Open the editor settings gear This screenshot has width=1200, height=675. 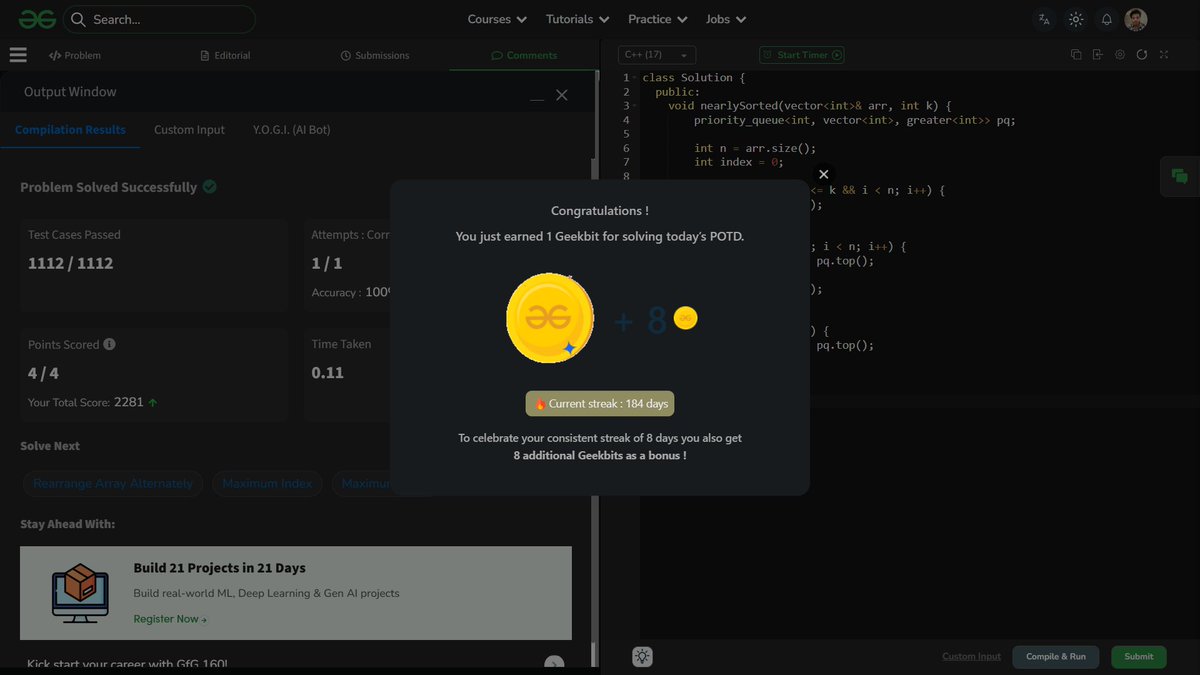pos(1120,55)
